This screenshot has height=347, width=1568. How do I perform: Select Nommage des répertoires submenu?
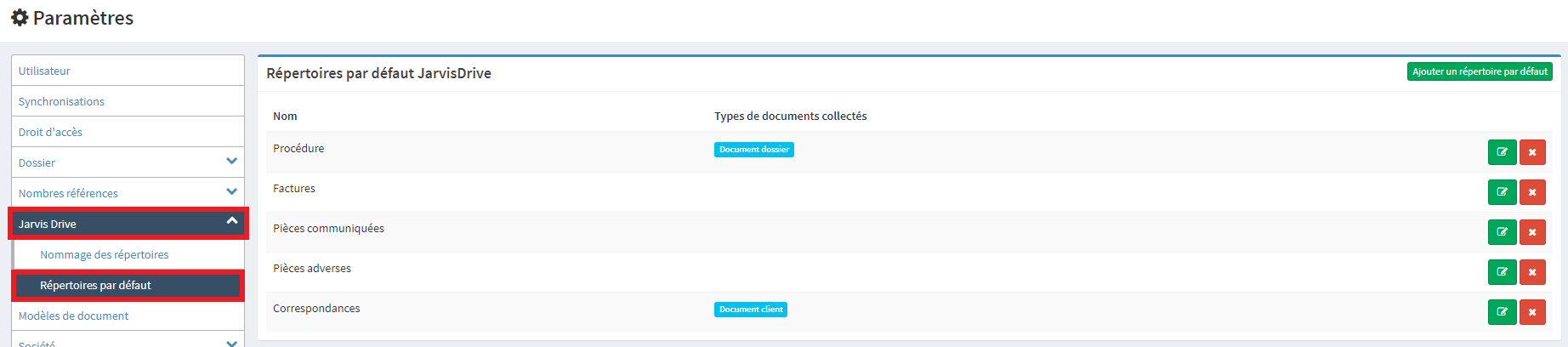click(129, 254)
